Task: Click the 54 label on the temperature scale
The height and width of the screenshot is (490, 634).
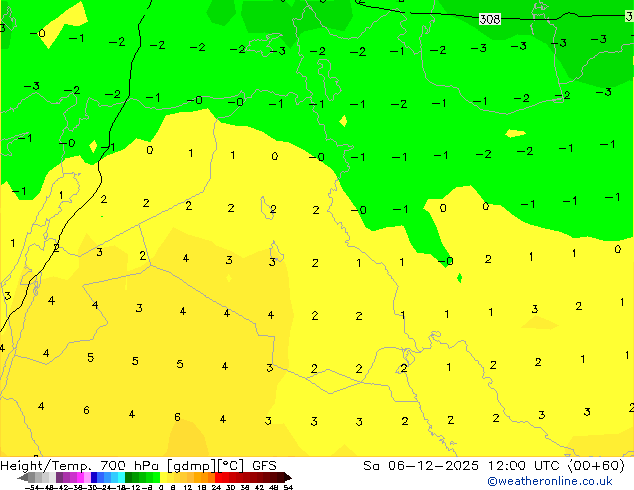Action: (x=288, y=487)
